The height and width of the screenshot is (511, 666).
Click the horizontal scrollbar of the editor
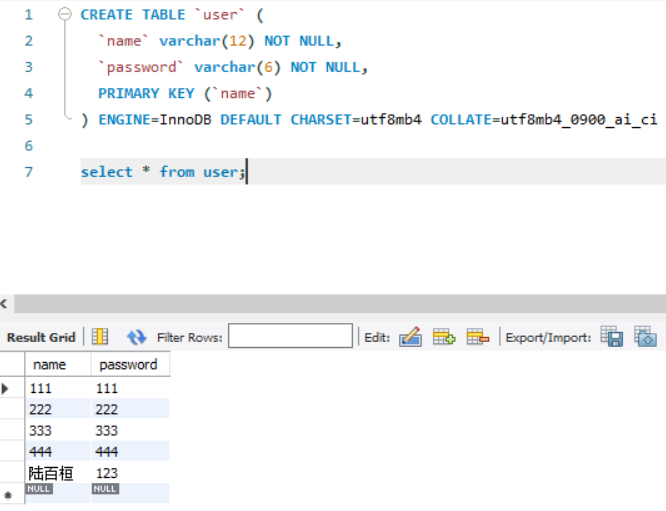(340, 304)
